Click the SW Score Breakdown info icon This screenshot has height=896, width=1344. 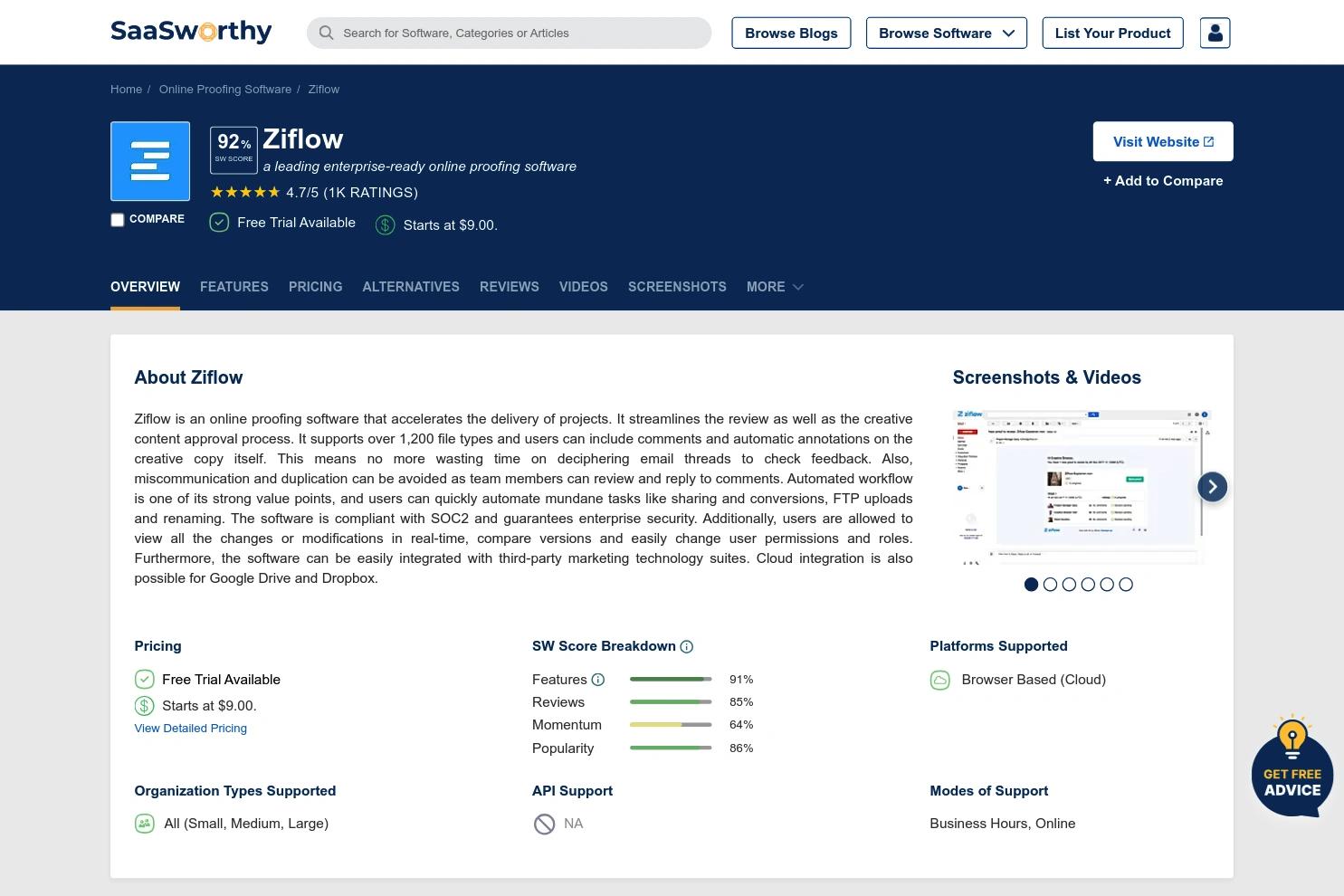click(x=687, y=646)
